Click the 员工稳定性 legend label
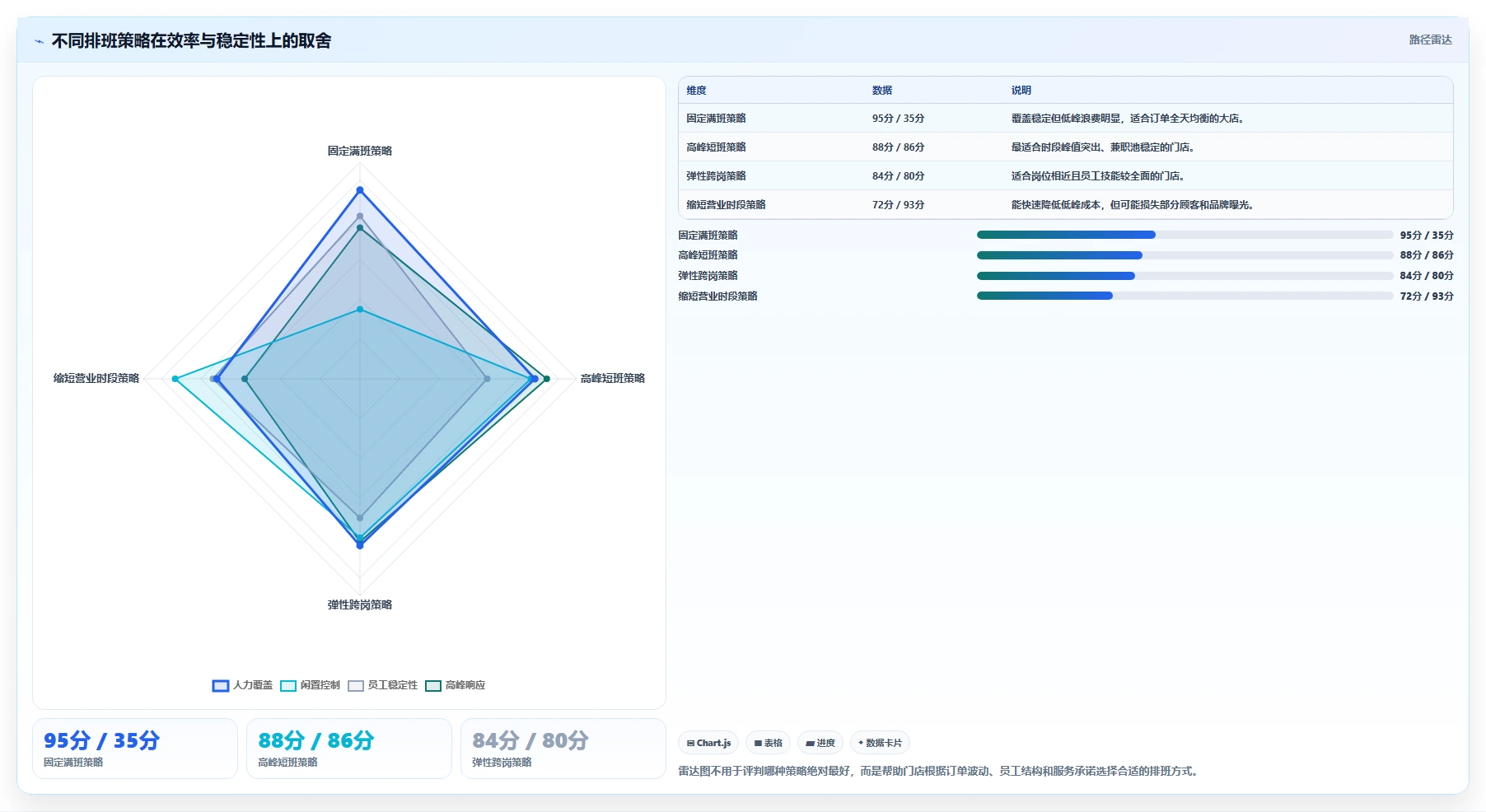 pyautogui.click(x=392, y=685)
